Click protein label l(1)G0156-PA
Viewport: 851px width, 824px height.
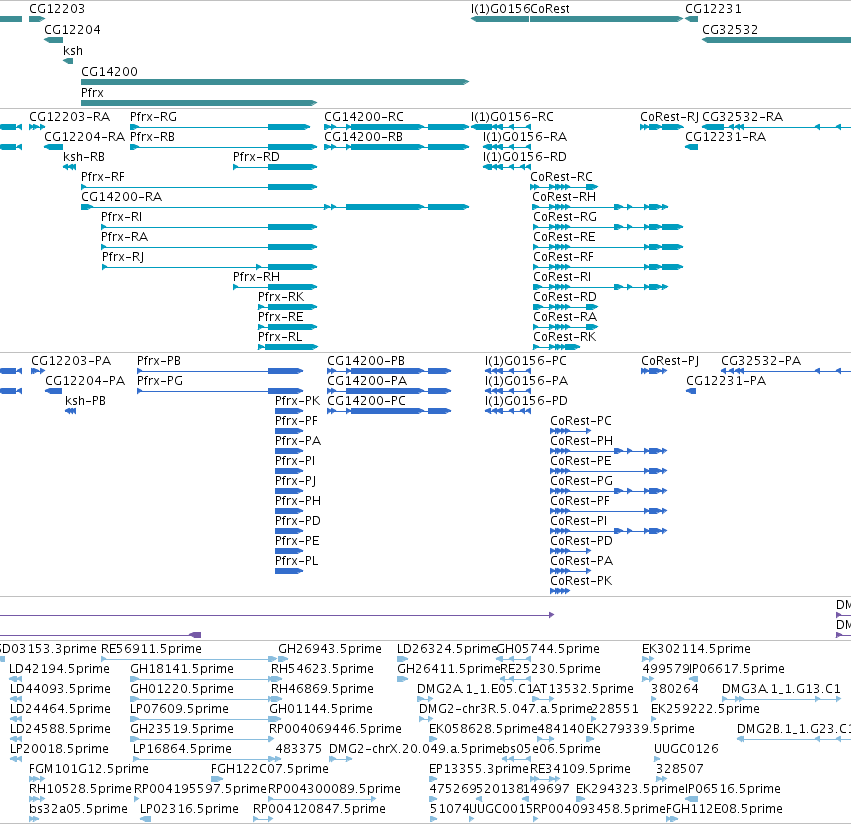[x=526, y=381]
